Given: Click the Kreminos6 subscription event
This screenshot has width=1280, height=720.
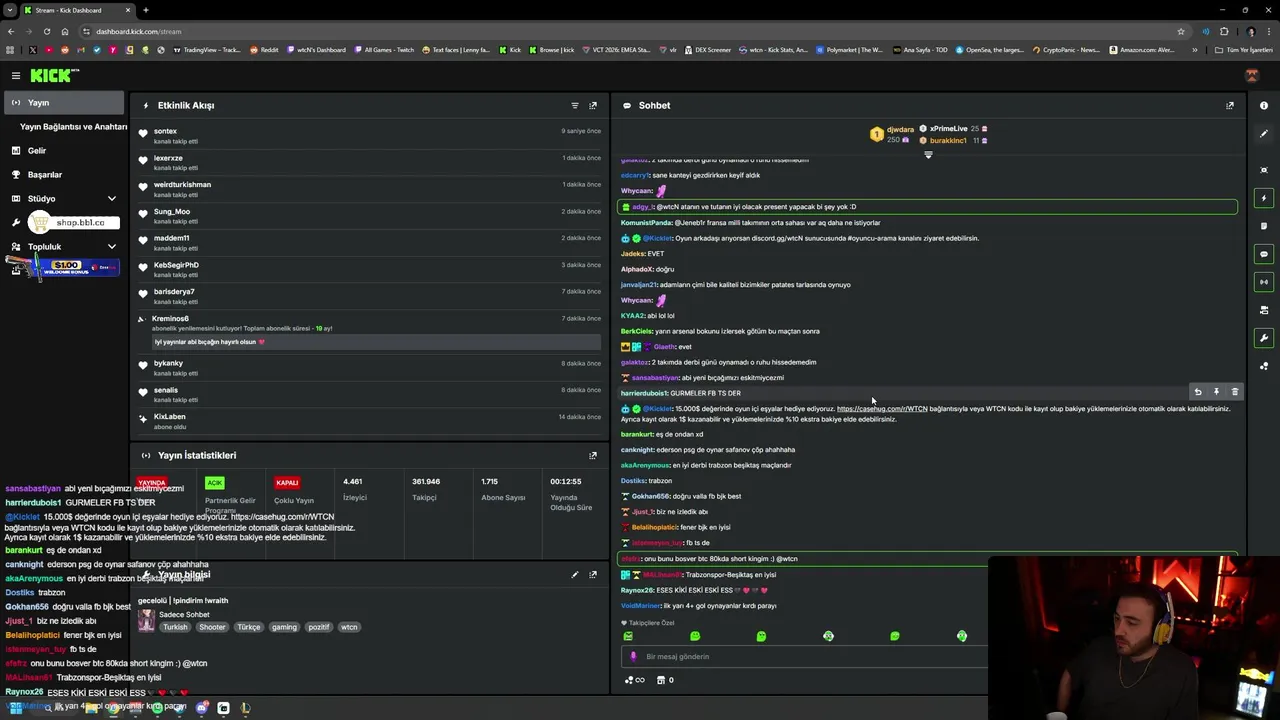Looking at the screenshot, I should click(x=370, y=331).
